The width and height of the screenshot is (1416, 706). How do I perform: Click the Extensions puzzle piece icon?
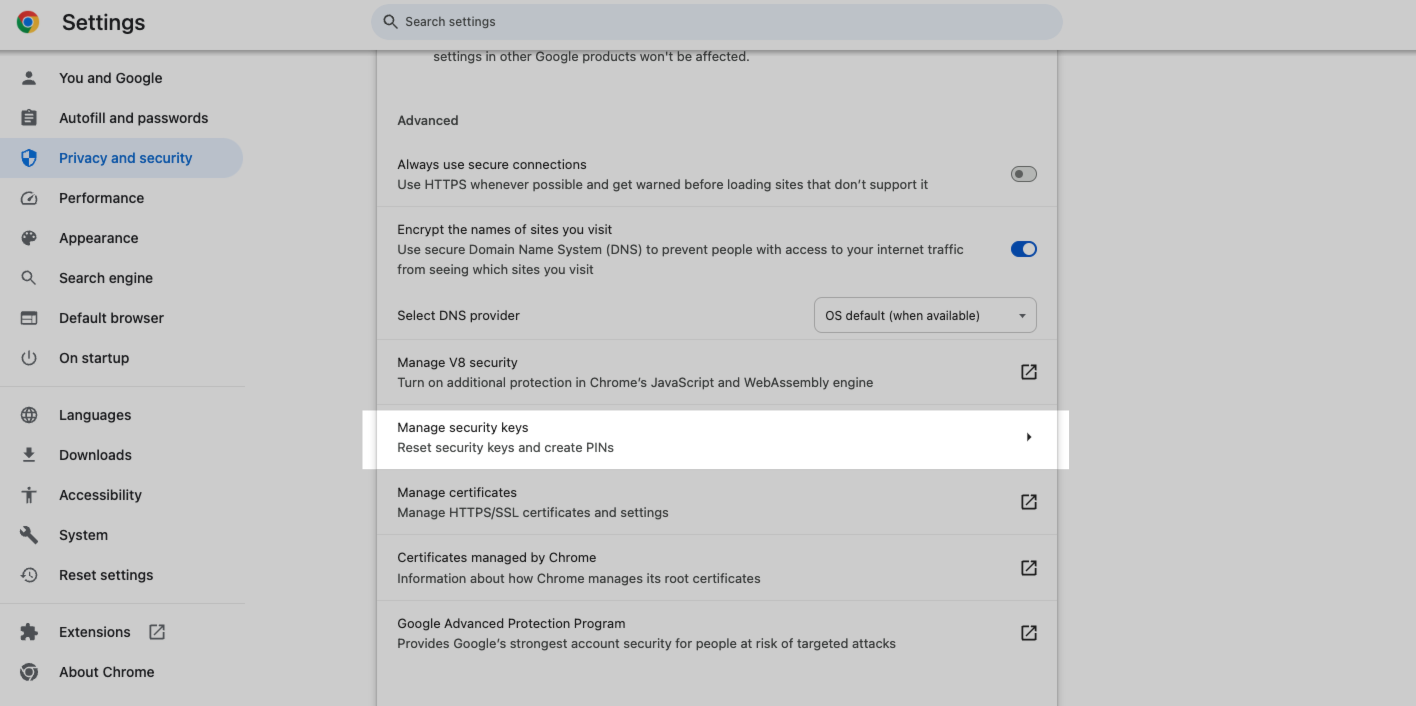click(29, 632)
